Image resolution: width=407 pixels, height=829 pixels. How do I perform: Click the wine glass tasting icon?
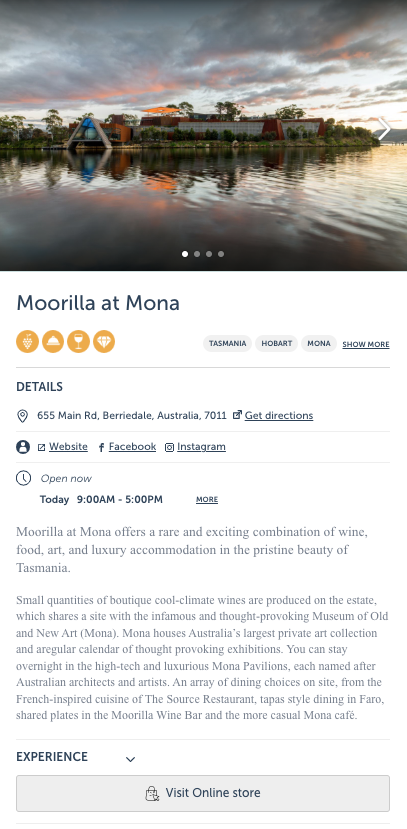click(x=78, y=342)
